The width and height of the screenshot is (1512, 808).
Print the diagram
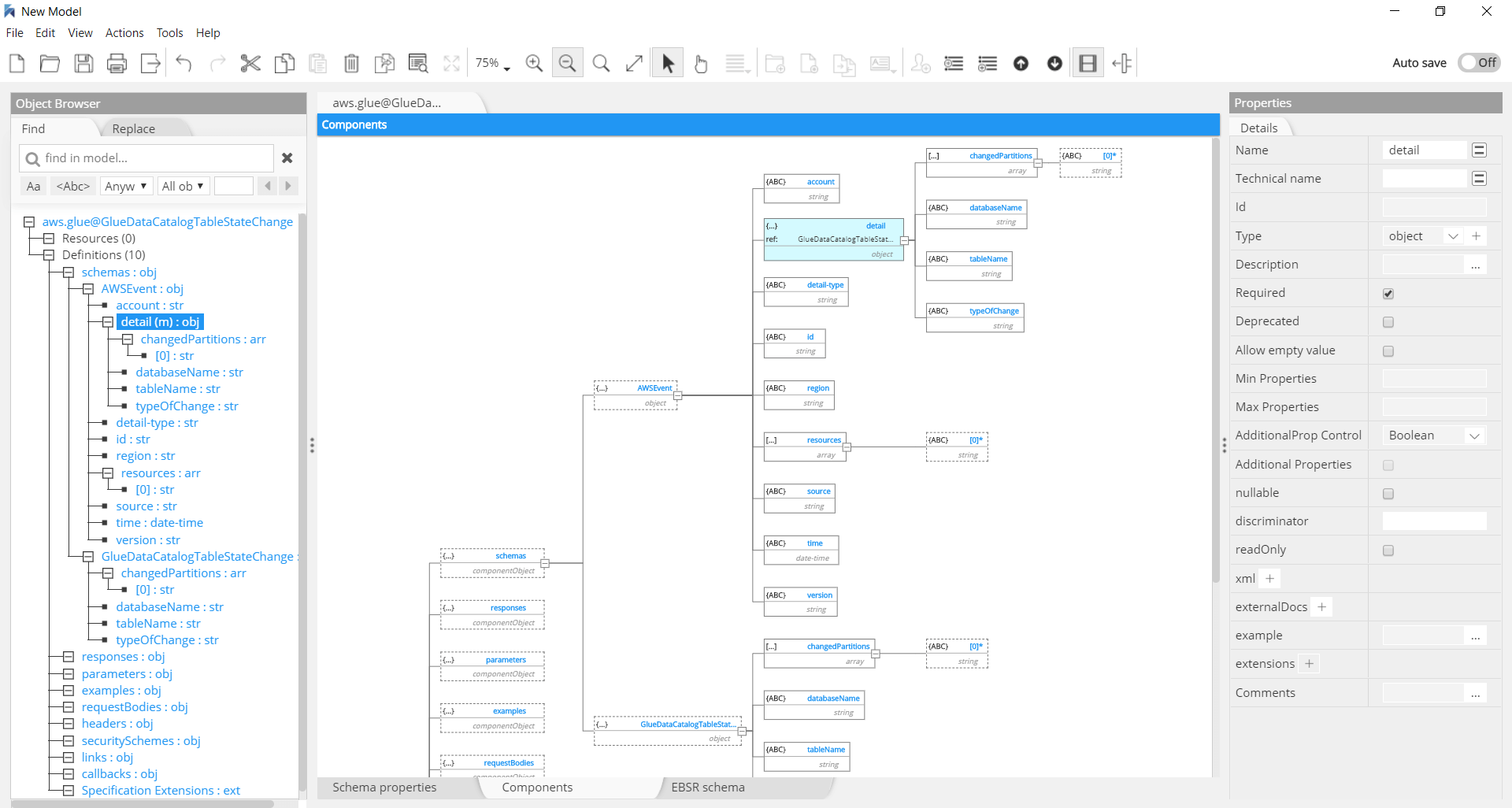tap(117, 63)
